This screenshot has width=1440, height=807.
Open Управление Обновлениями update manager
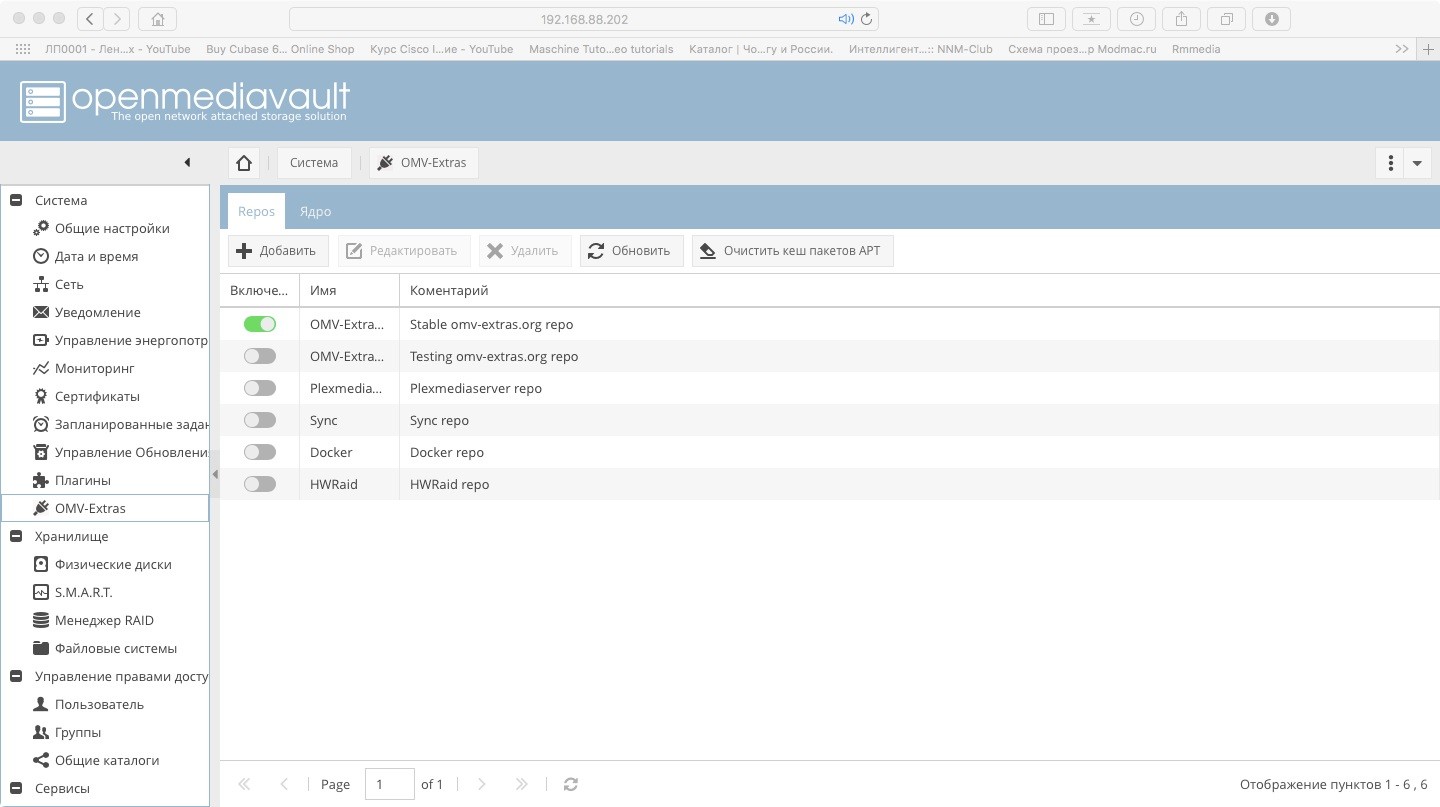(120, 452)
